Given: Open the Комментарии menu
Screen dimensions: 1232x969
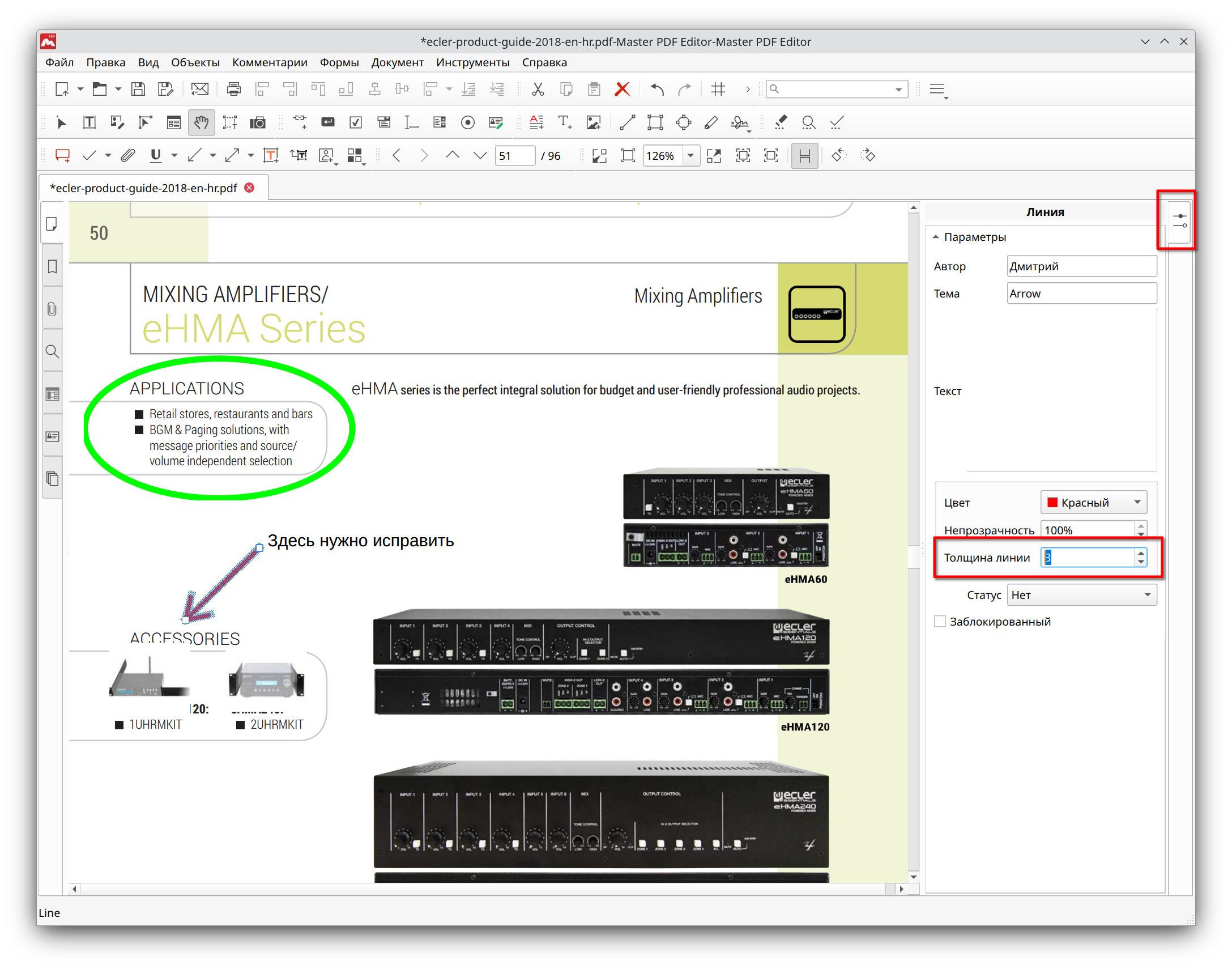Looking at the screenshot, I should (270, 62).
